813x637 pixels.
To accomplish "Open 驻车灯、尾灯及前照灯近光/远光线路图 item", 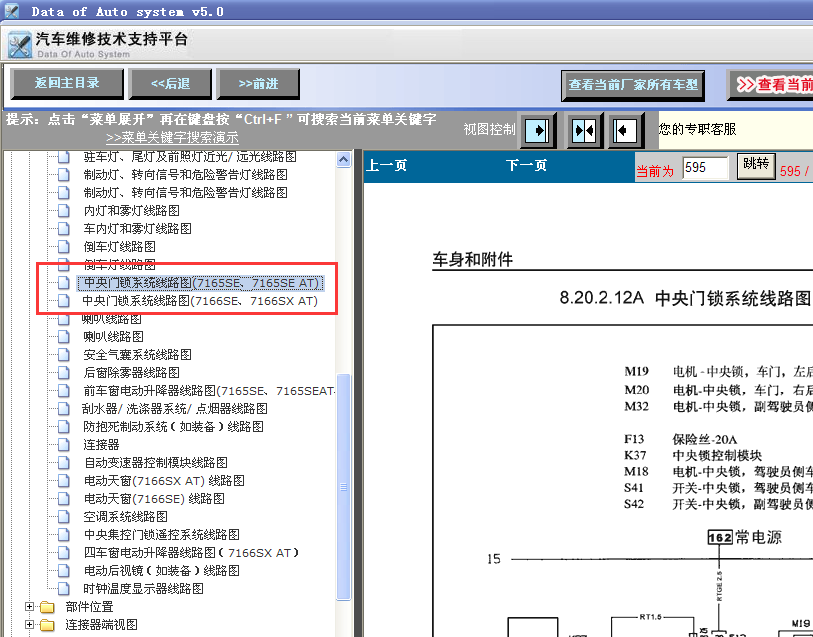I will click(190, 157).
